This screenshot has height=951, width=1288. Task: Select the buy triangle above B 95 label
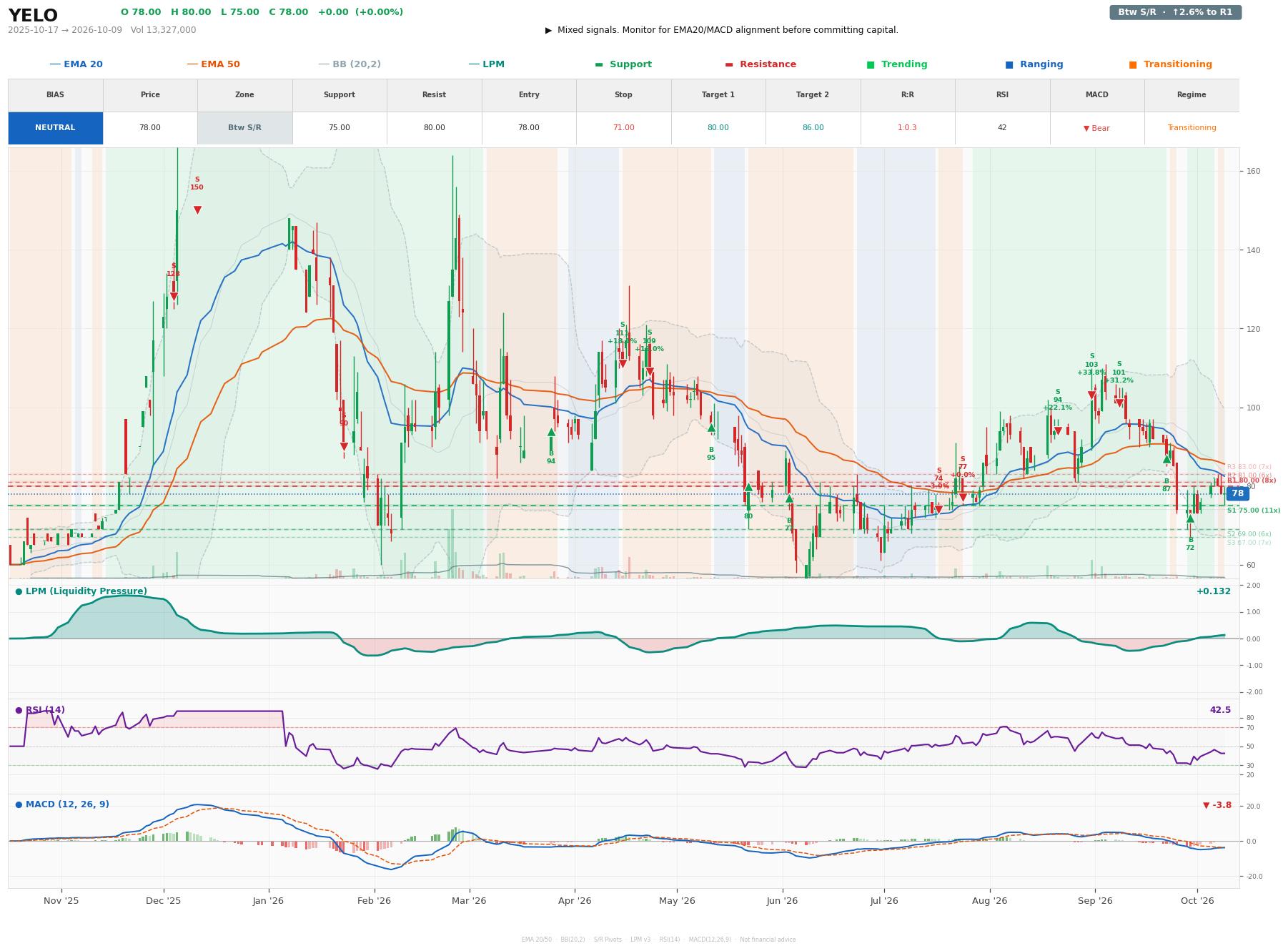coord(711,428)
